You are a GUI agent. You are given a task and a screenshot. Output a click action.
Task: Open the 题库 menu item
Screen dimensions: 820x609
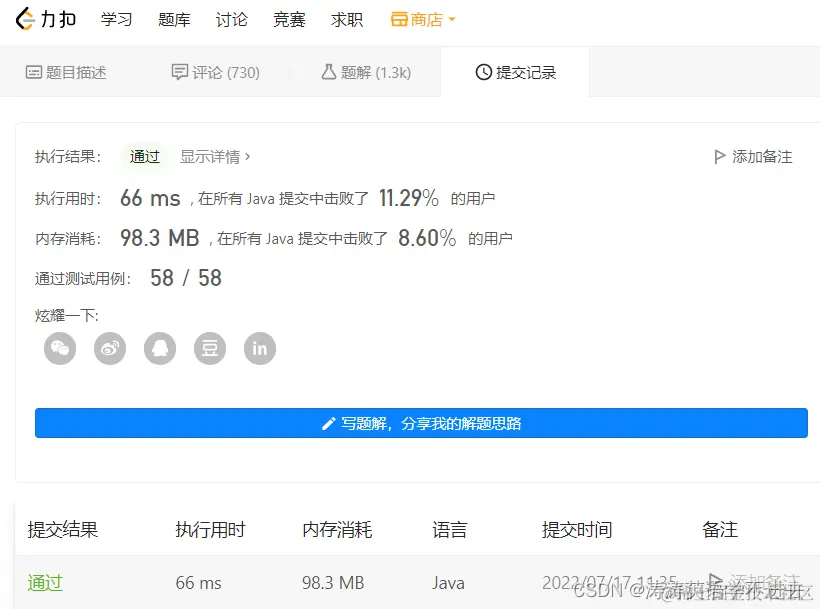click(x=174, y=19)
